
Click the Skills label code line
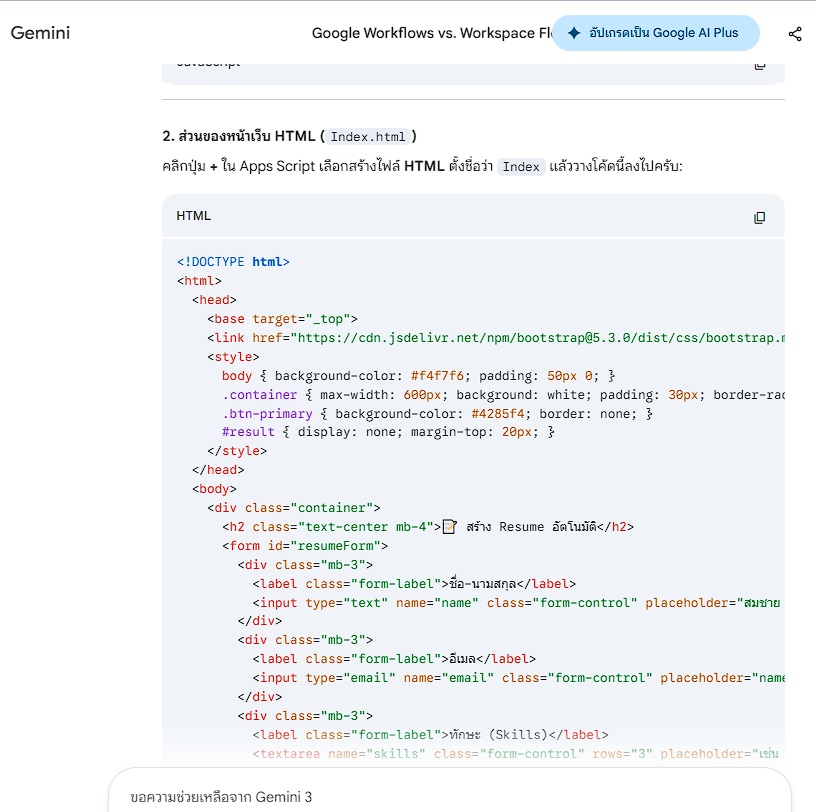click(430, 735)
